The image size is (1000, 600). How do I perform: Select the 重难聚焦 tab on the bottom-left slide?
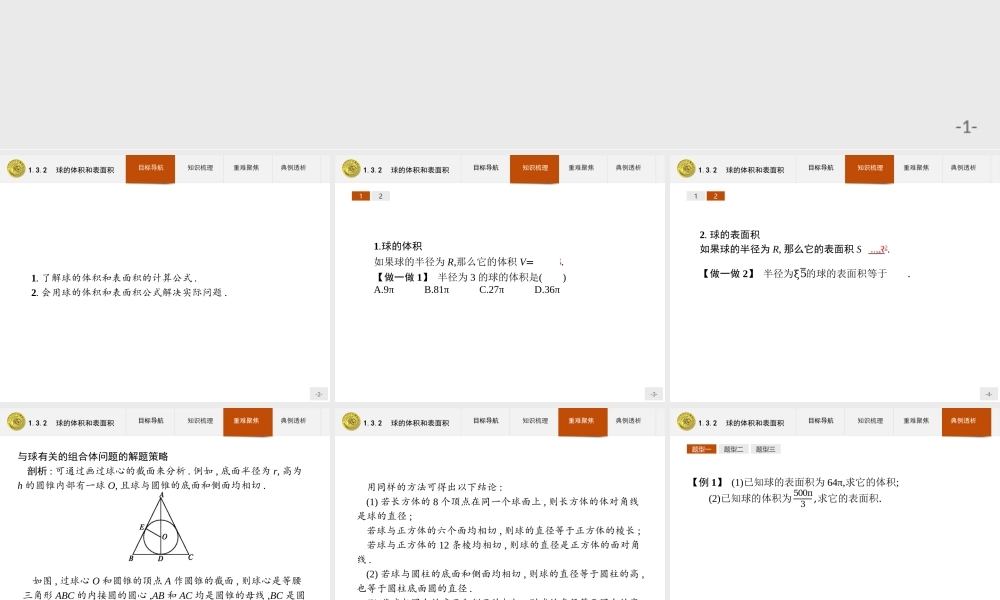pyautogui.click(x=247, y=421)
